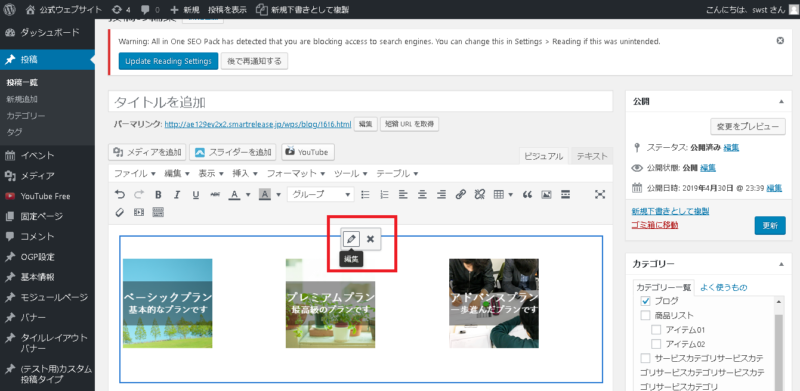Open the 表示 menu
The width and height of the screenshot is (800, 391).
(x=211, y=174)
